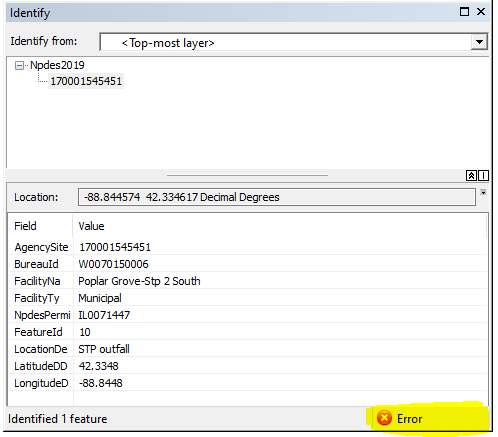Select the LatitudeDD field name
This screenshot has width=498, height=437.
pyautogui.click(x=41, y=366)
